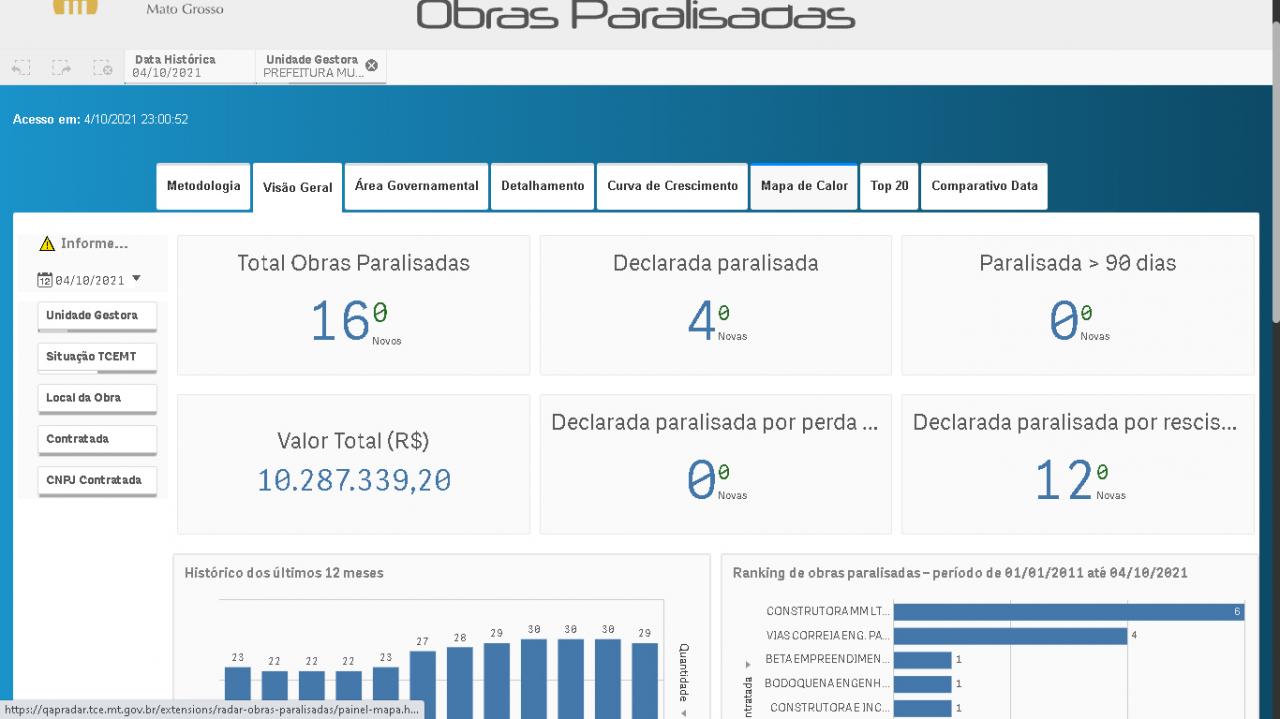Remove the Unidade Gestora selection filter
The height and width of the screenshot is (719, 1280).
pyautogui.click(x=372, y=65)
